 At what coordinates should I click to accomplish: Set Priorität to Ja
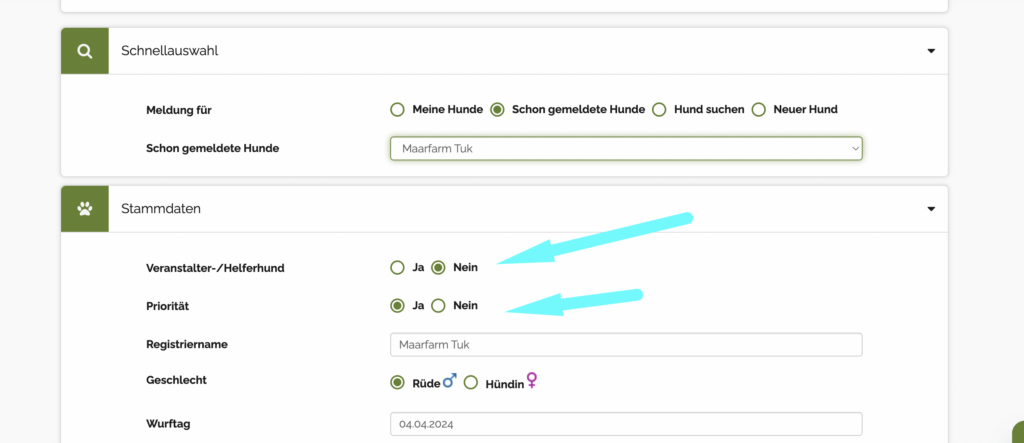click(x=397, y=306)
